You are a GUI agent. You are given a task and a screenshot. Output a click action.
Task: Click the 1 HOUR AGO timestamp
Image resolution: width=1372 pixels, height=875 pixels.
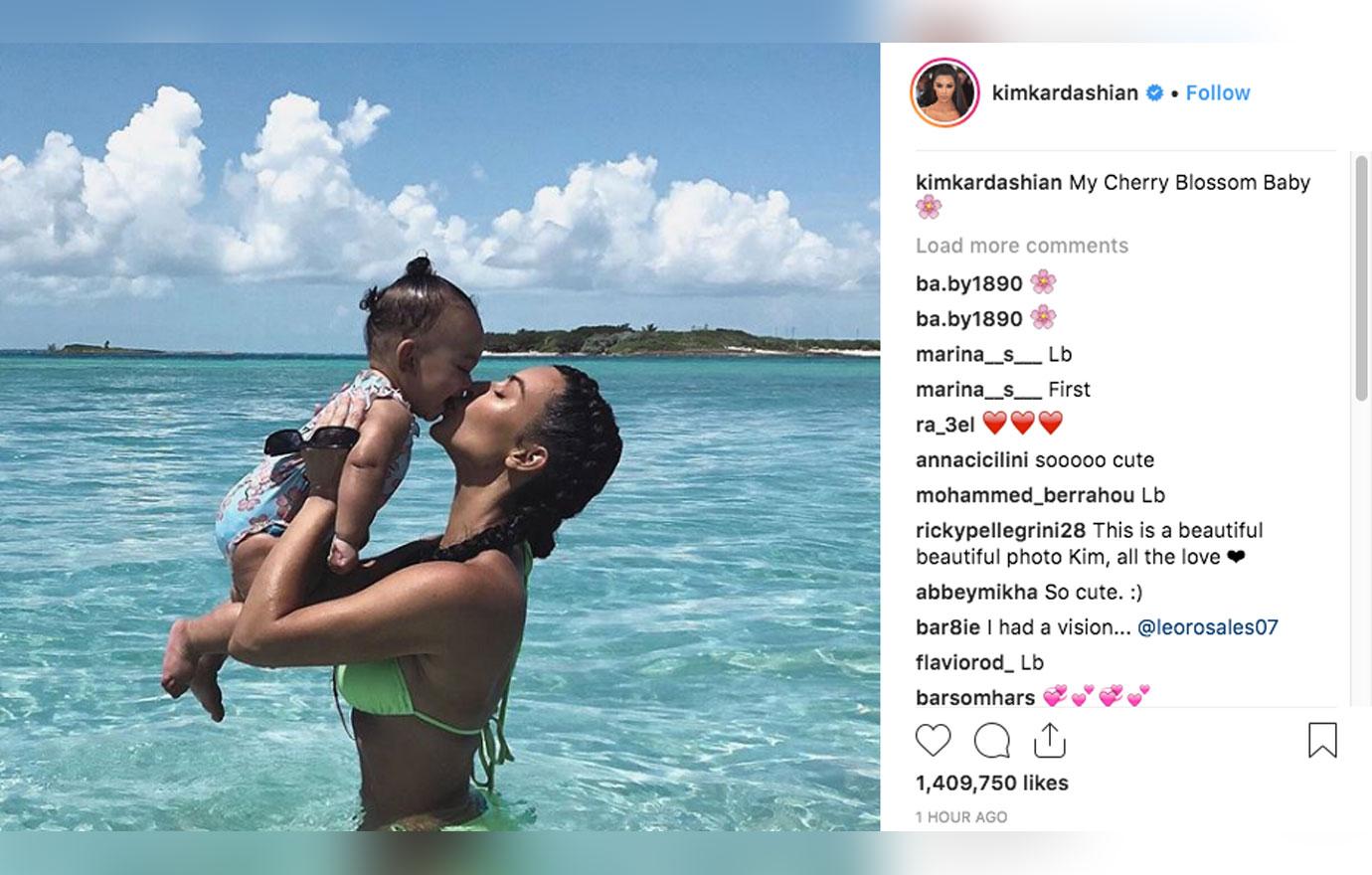[x=961, y=817]
